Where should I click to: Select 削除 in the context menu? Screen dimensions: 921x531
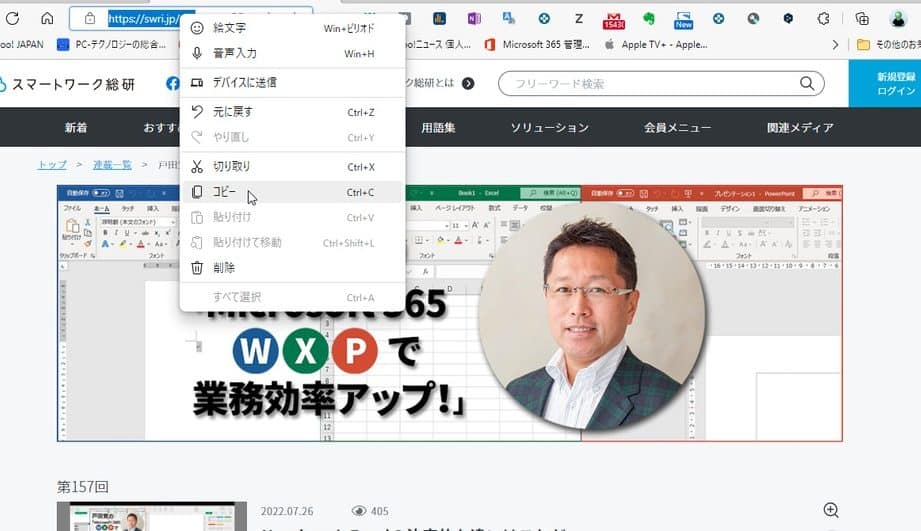[x=224, y=268]
